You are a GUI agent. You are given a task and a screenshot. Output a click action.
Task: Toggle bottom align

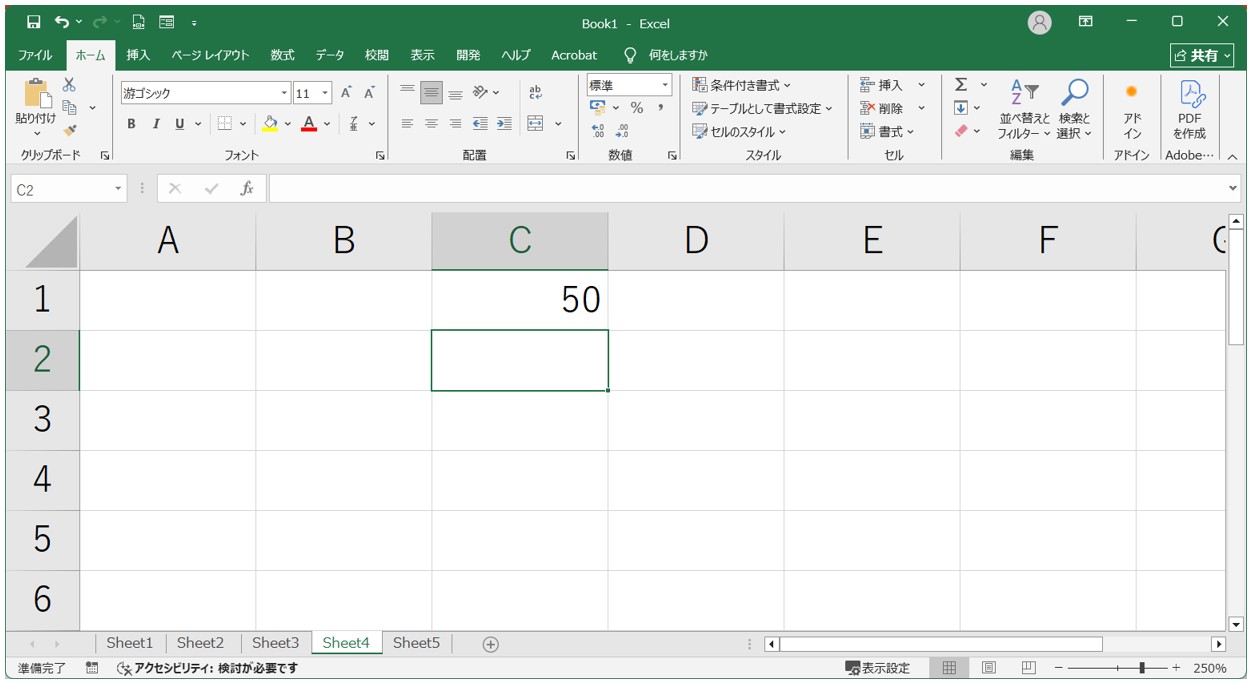pyautogui.click(x=455, y=93)
